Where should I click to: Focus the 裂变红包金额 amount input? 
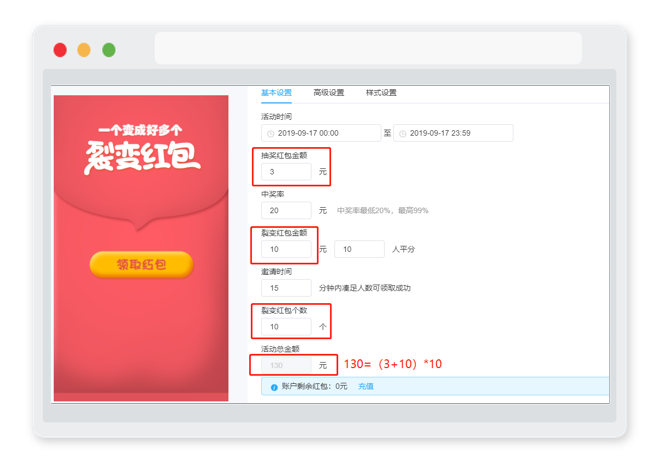(286, 249)
